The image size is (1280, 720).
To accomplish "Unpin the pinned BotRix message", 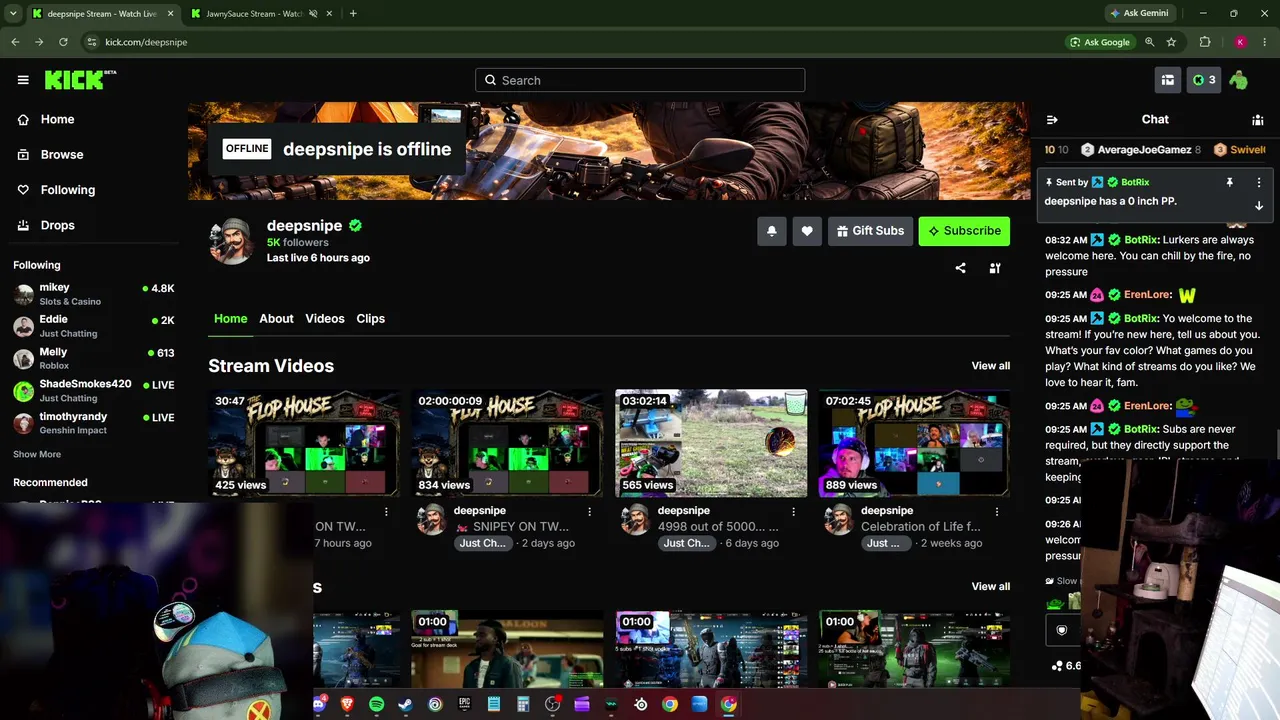I will [x=1230, y=183].
